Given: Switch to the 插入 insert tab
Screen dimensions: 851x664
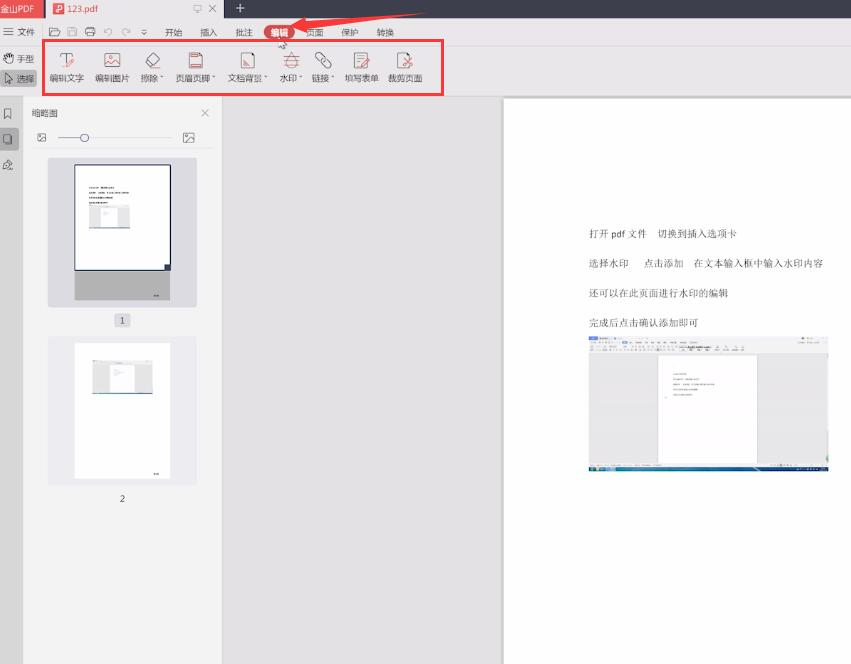Looking at the screenshot, I should tap(208, 33).
